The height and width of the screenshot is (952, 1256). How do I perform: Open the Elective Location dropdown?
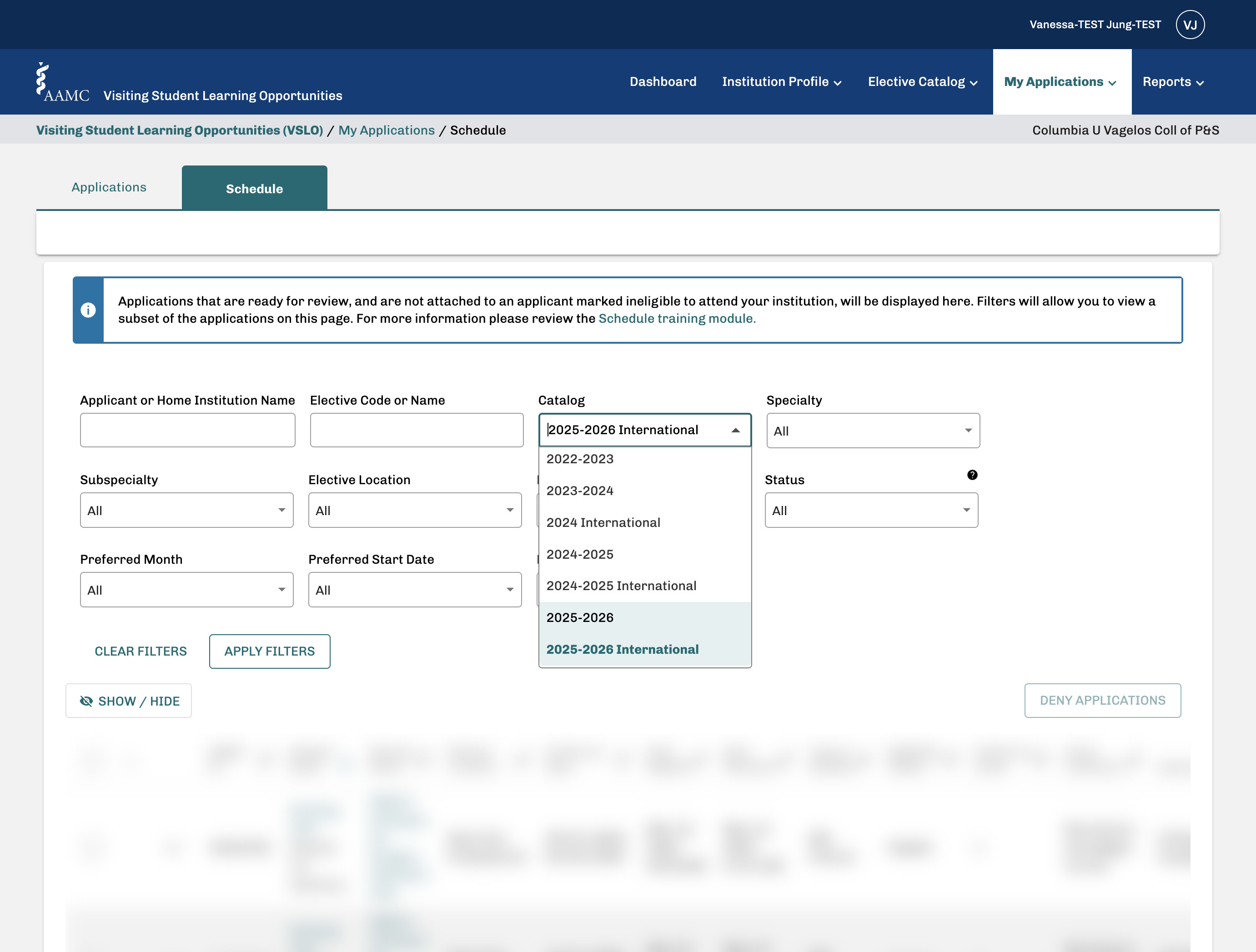point(415,510)
